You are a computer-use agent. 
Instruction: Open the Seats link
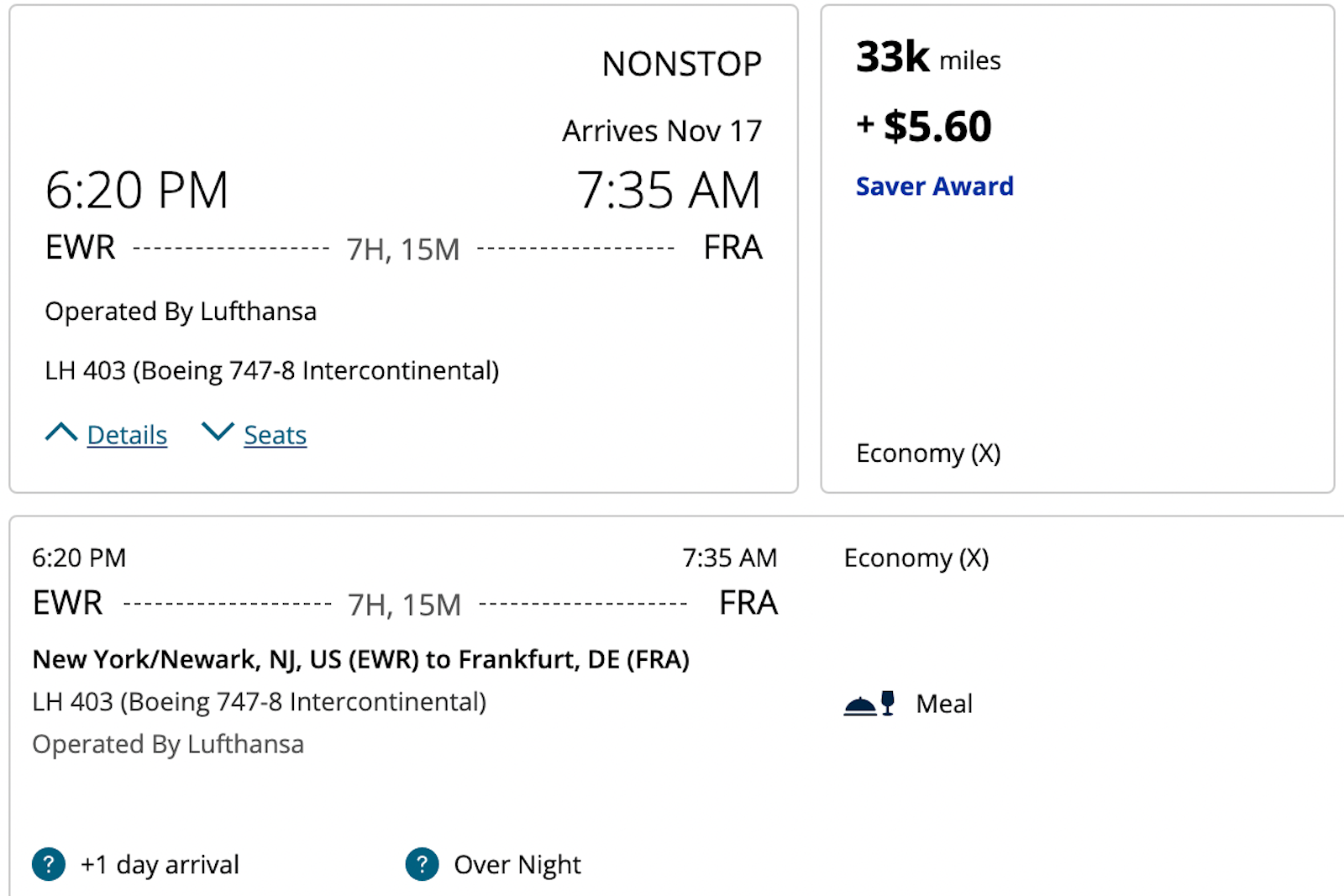click(275, 435)
